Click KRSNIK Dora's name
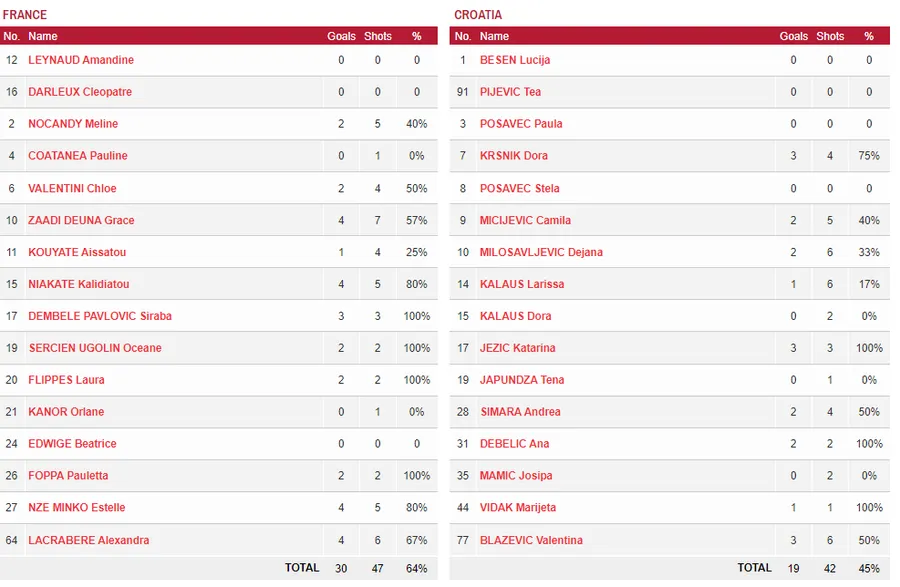 [514, 156]
